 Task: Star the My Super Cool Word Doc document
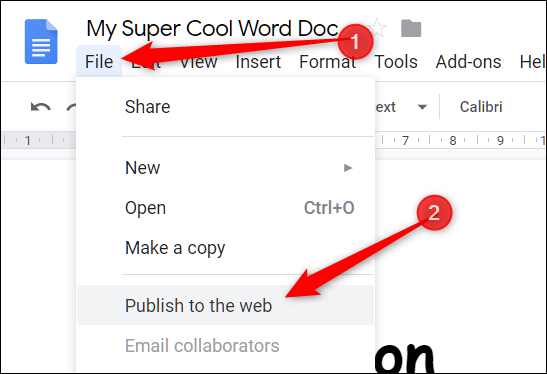click(378, 28)
